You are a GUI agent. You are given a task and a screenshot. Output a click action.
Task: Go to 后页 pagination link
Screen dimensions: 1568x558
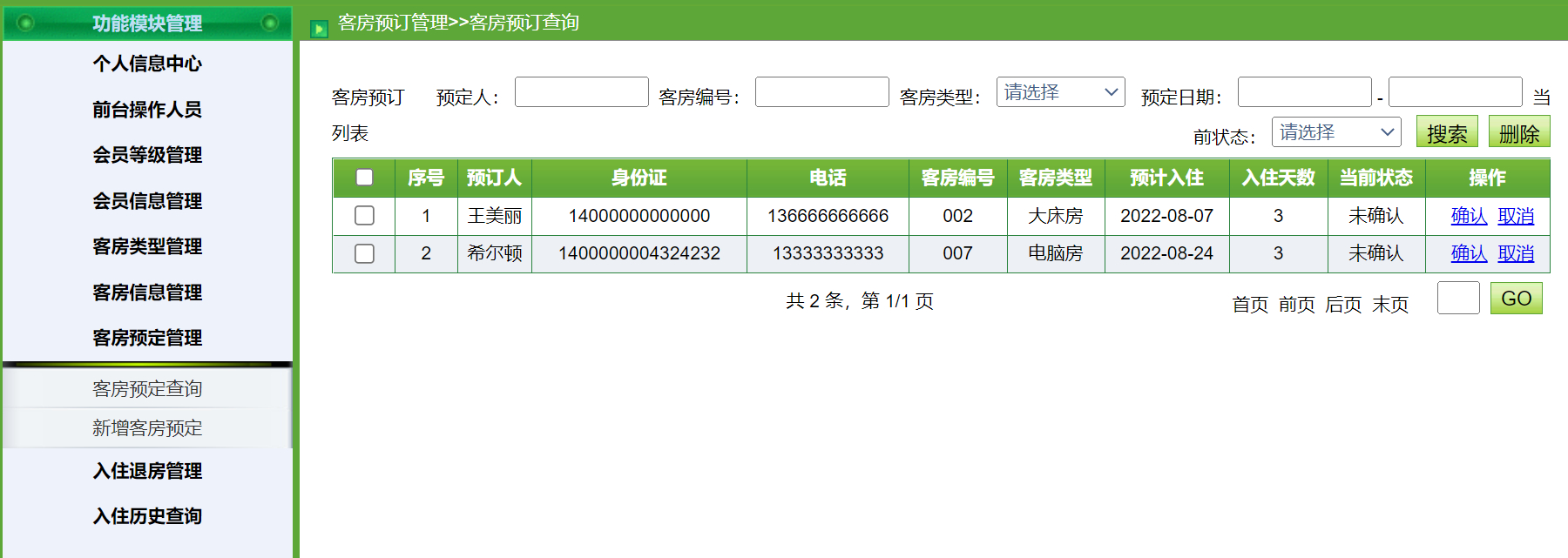1343,305
